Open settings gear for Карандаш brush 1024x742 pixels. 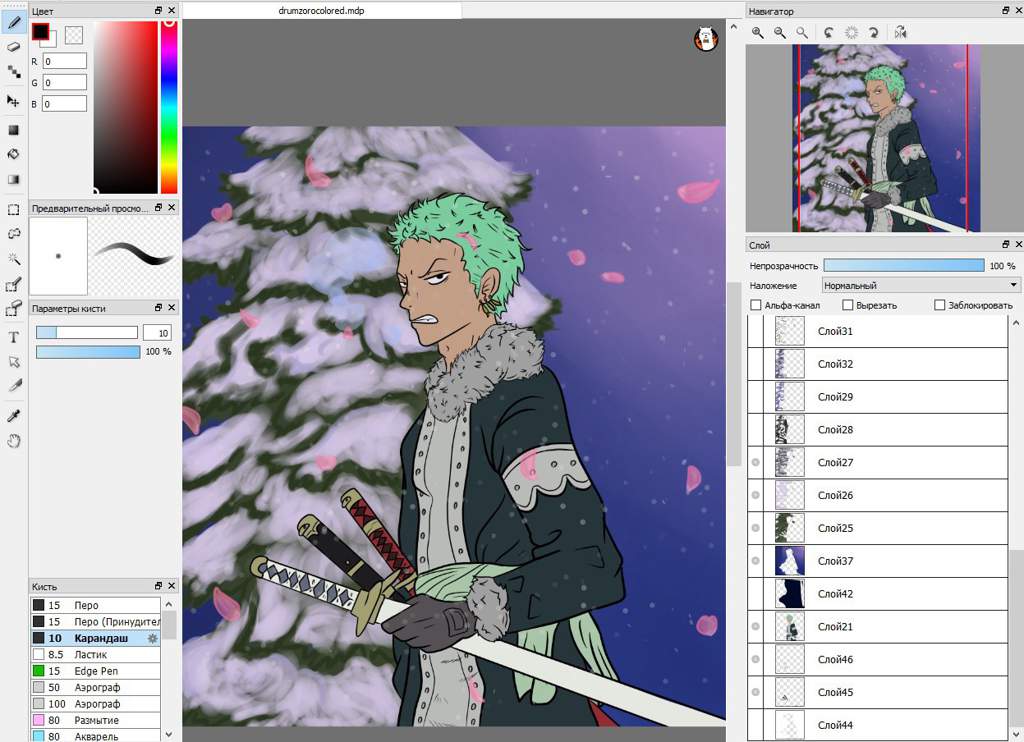tap(153, 638)
